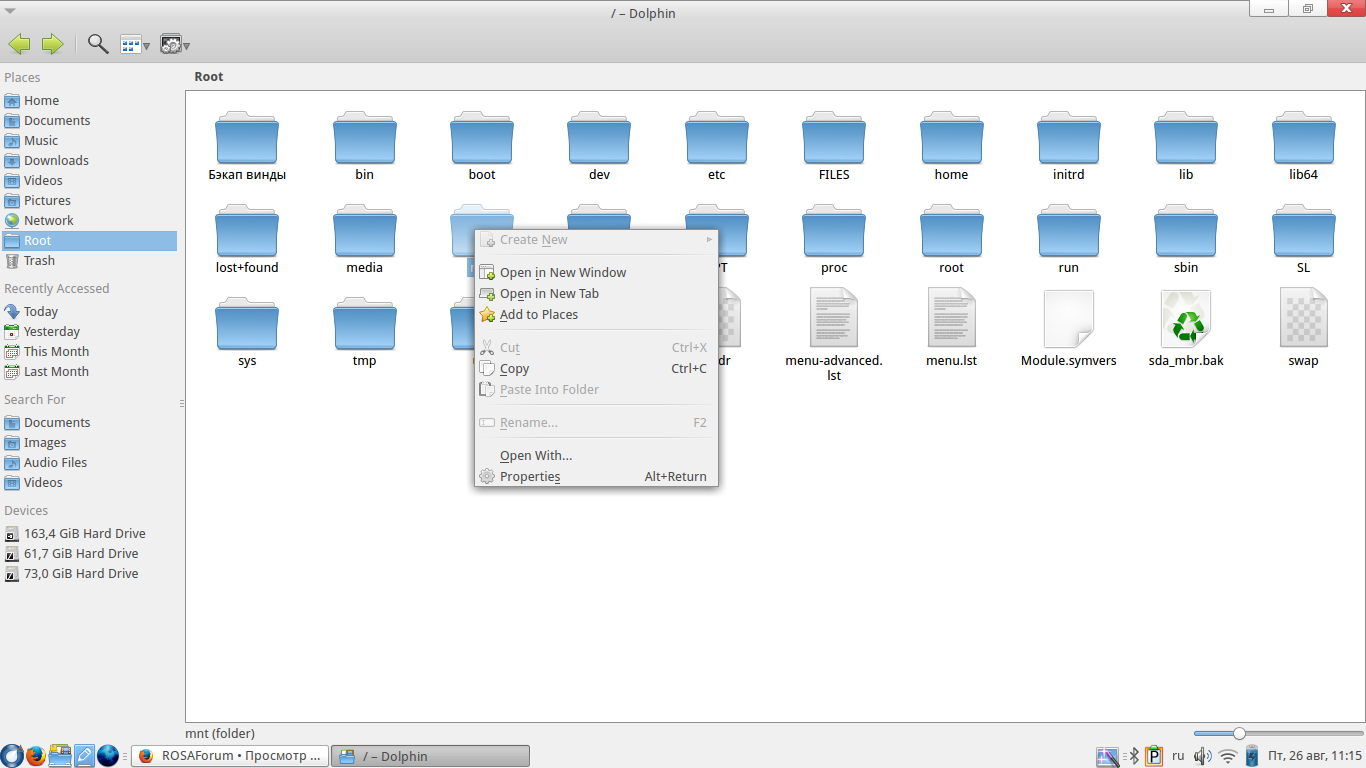
Task: Select the Last Month recent filter
Action: click(x=56, y=372)
